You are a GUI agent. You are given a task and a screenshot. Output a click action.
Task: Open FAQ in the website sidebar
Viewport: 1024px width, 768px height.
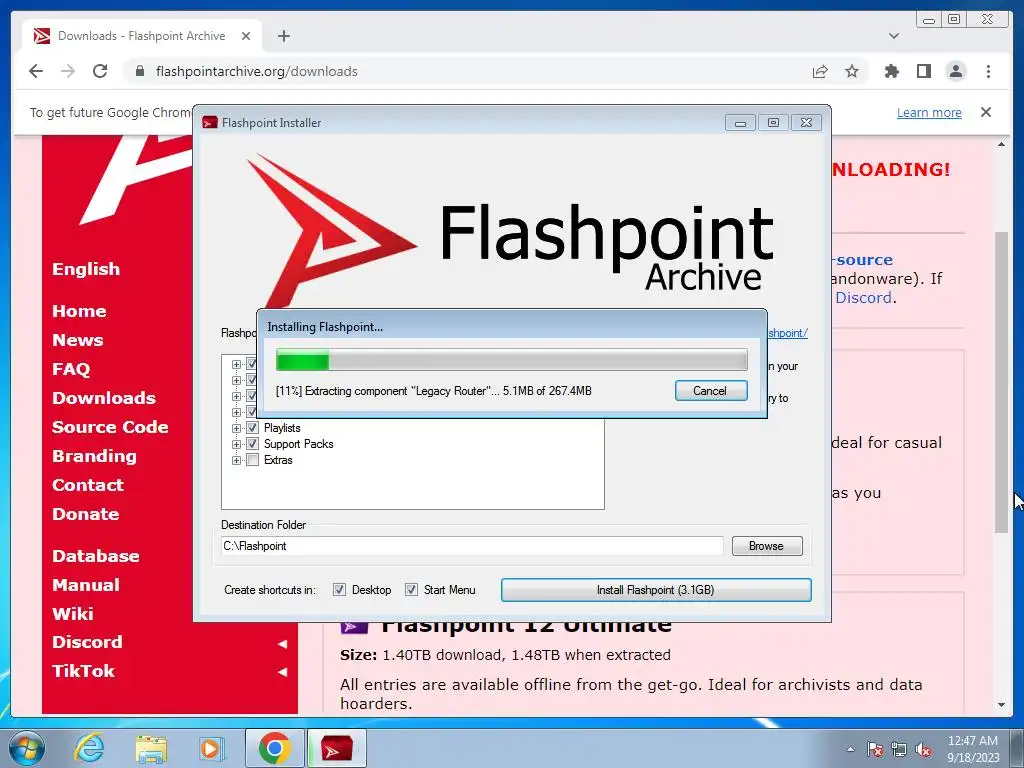(71, 369)
